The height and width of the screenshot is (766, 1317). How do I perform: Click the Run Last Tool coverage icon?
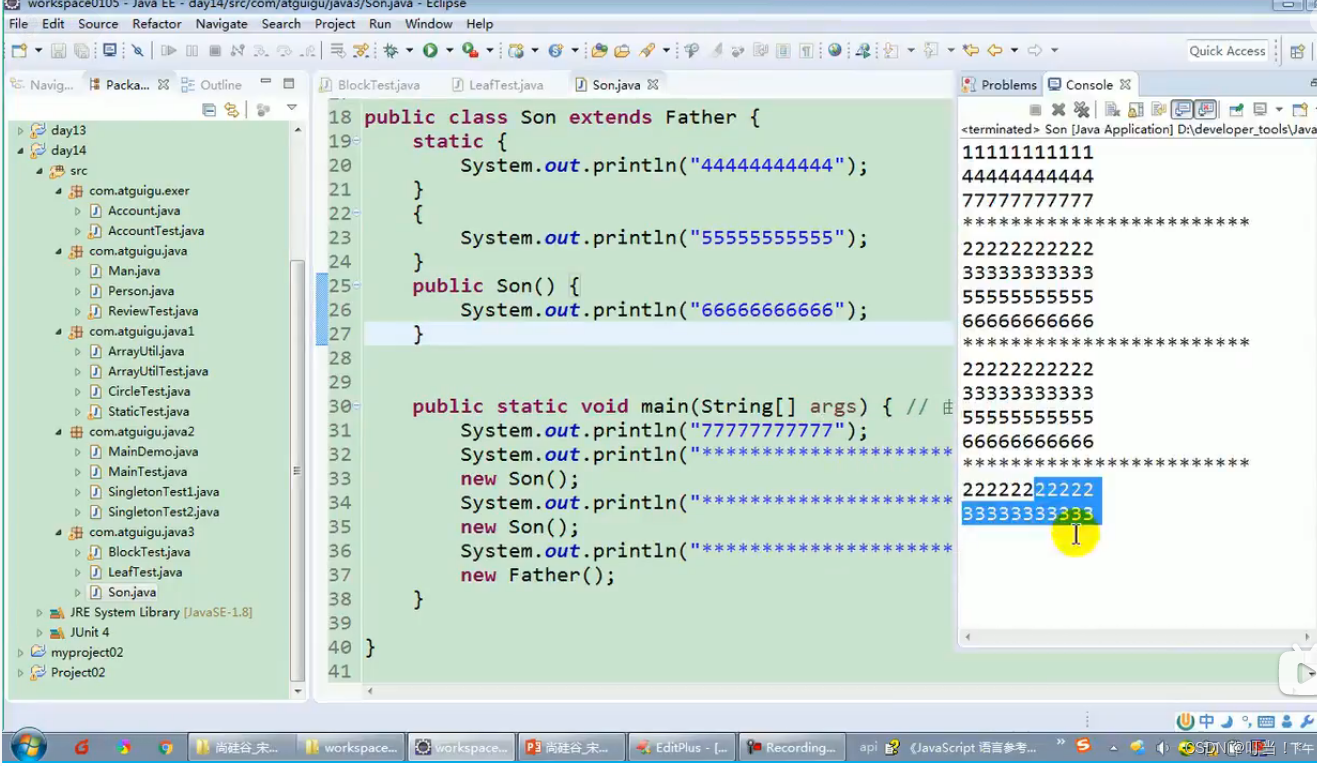coord(470,51)
